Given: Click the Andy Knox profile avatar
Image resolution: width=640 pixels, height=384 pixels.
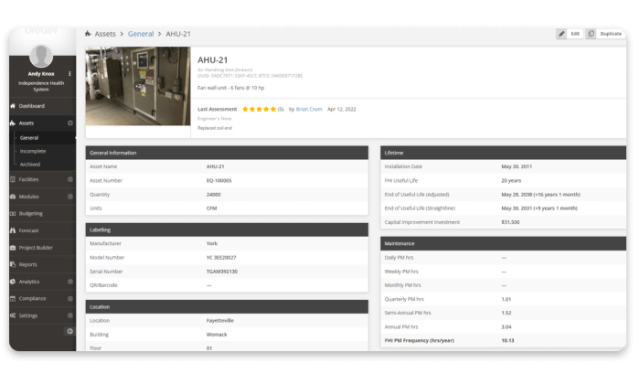Looking at the screenshot, I should [41, 56].
